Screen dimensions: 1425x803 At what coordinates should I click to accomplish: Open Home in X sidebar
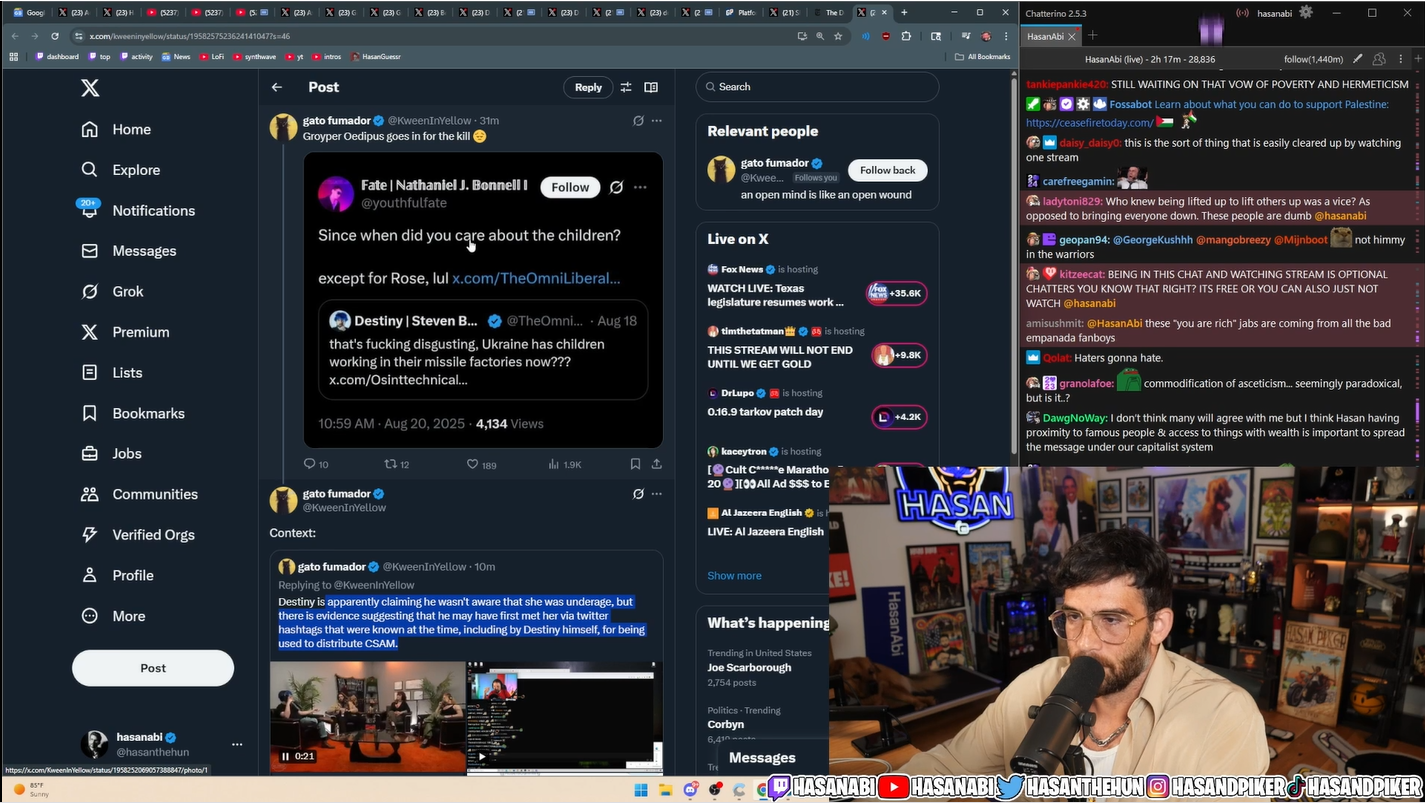(116, 129)
